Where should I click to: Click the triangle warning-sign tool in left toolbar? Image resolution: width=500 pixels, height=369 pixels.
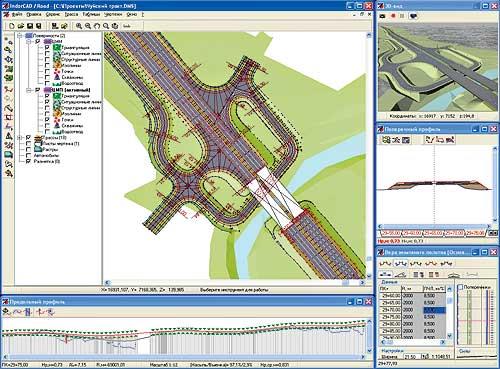[9, 136]
